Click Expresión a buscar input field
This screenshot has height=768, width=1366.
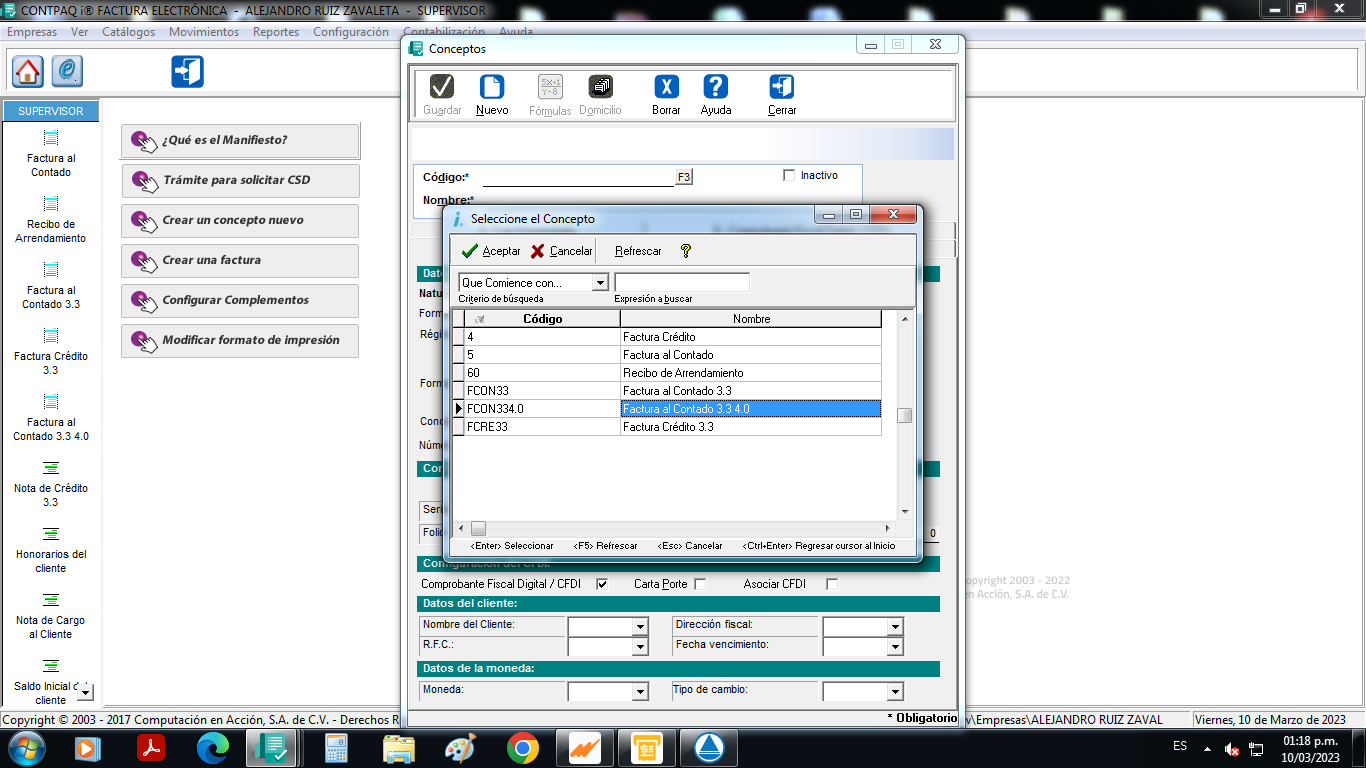click(682, 283)
